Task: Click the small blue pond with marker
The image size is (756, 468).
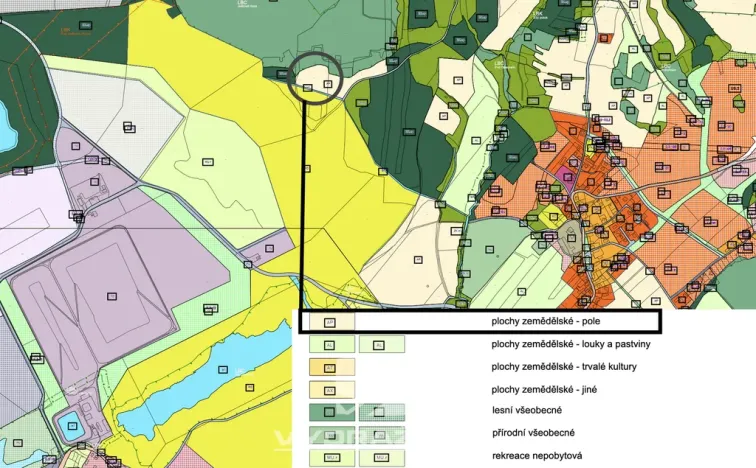Action: 72,426
